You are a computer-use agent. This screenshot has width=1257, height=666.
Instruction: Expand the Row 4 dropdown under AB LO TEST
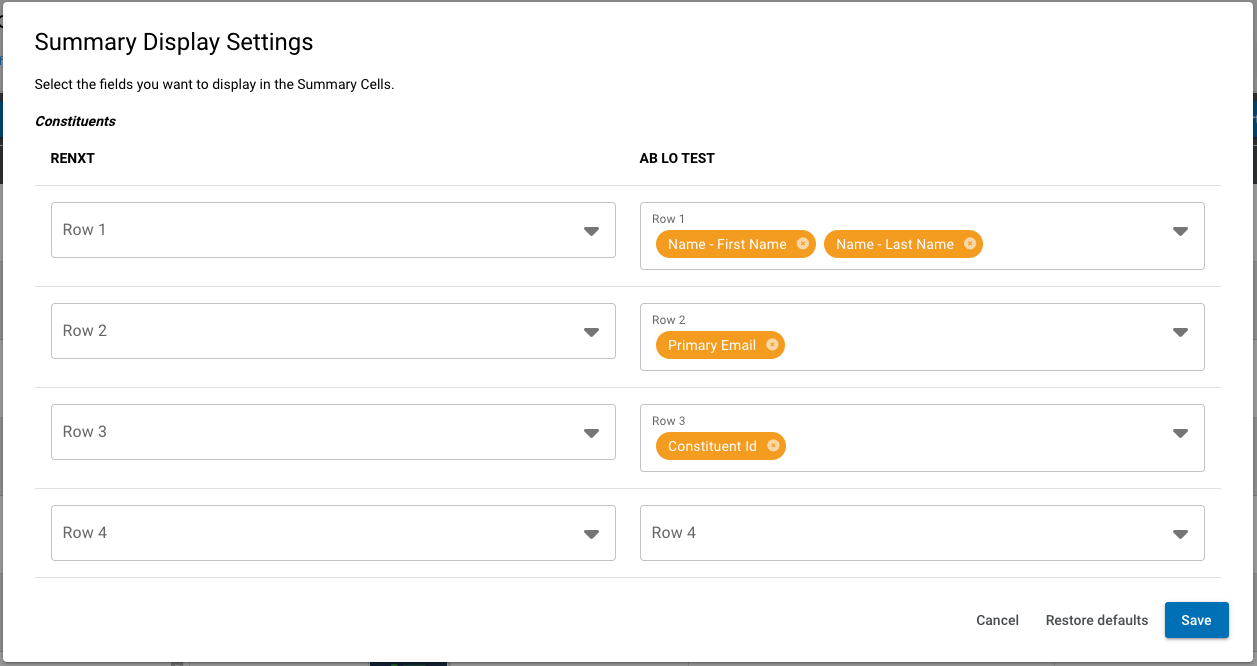click(x=1180, y=533)
